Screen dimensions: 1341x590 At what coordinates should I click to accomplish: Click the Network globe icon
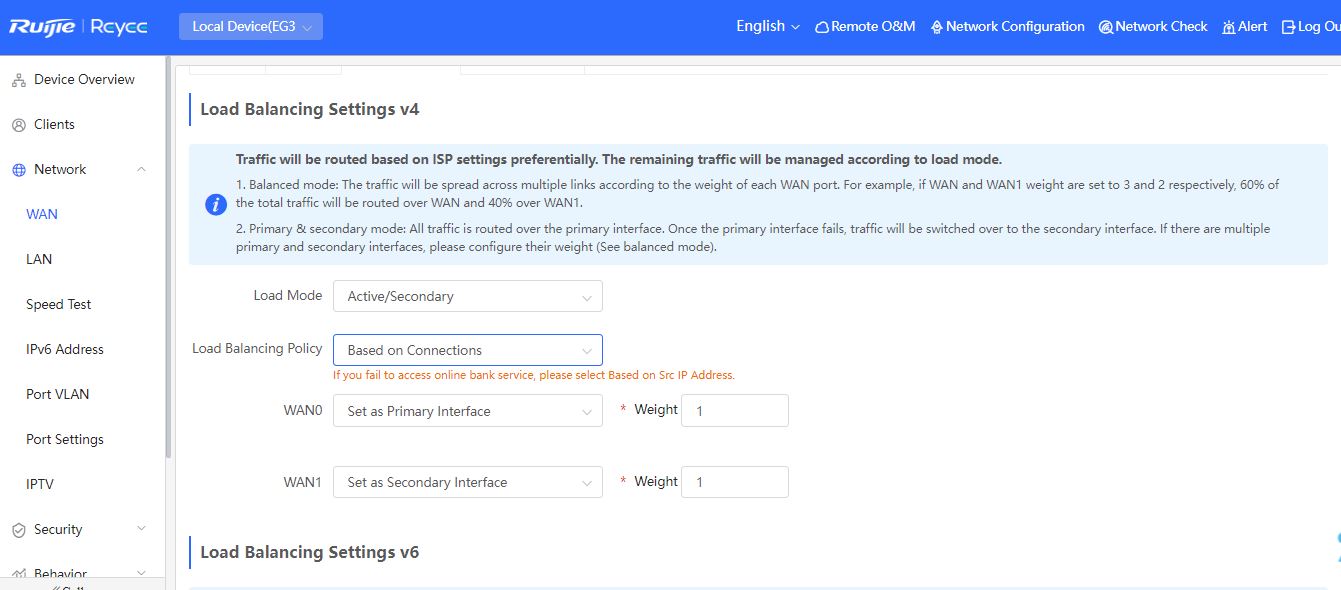(18, 170)
